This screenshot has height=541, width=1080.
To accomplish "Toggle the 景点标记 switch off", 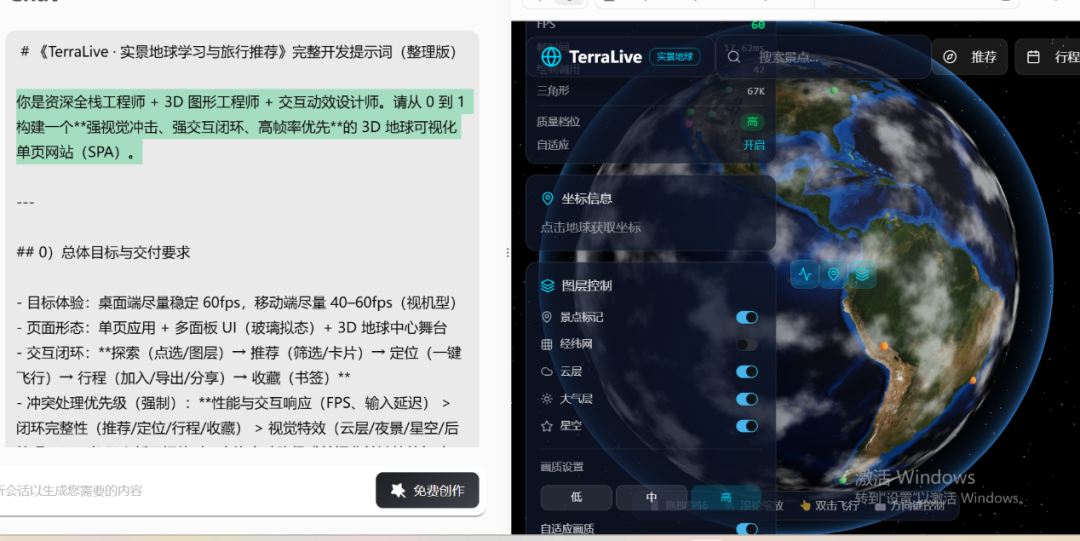I will point(746,317).
